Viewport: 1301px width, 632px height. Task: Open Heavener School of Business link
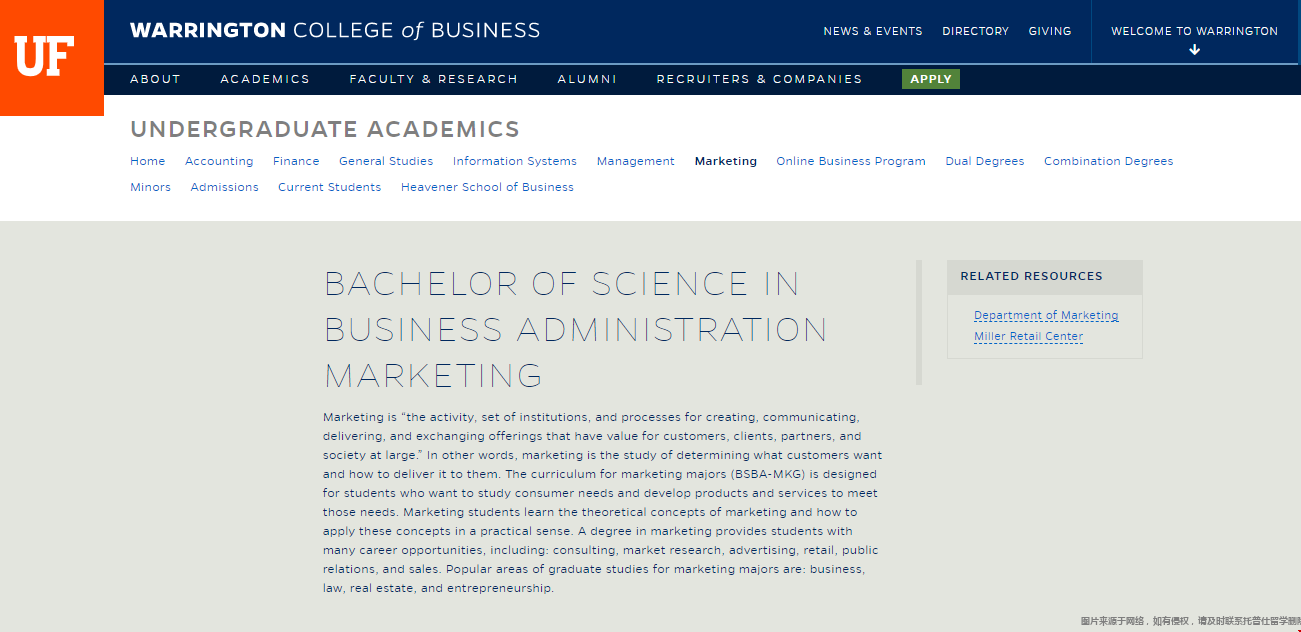tap(487, 187)
